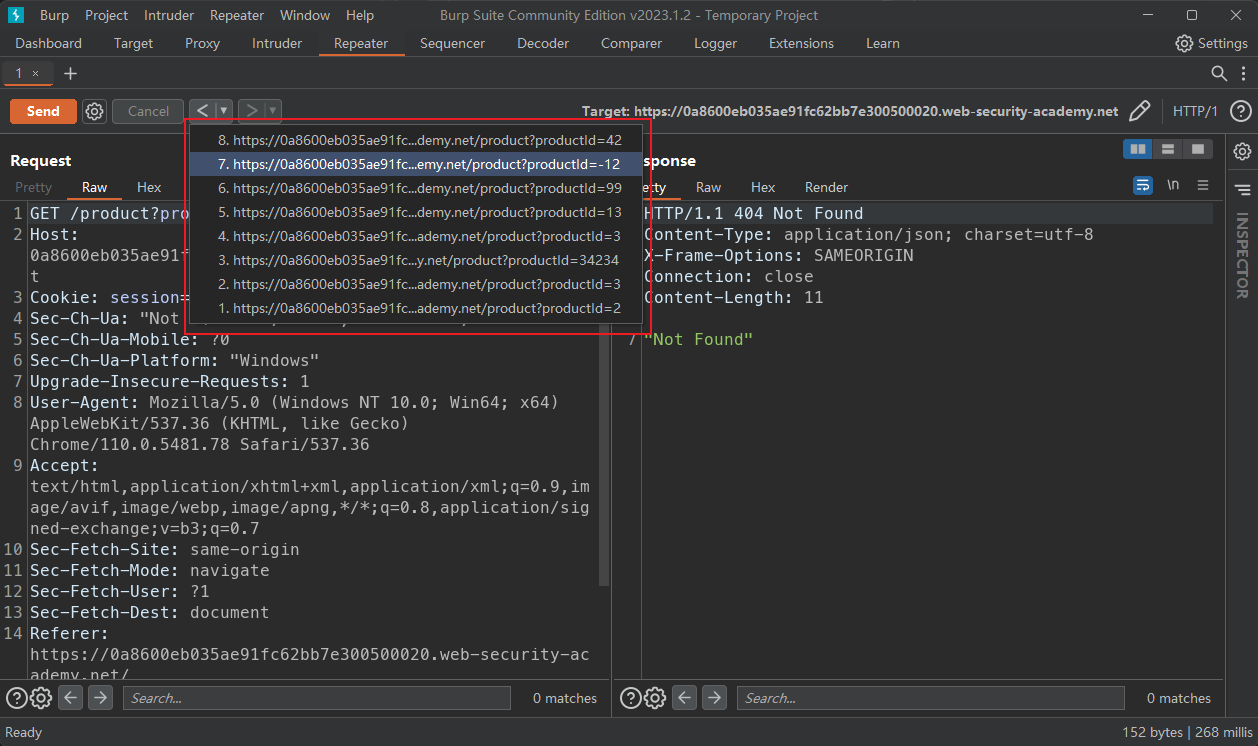Select history entry 7 productId=-12
Image resolution: width=1258 pixels, height=746 pixels.
(x=416, y=164)
